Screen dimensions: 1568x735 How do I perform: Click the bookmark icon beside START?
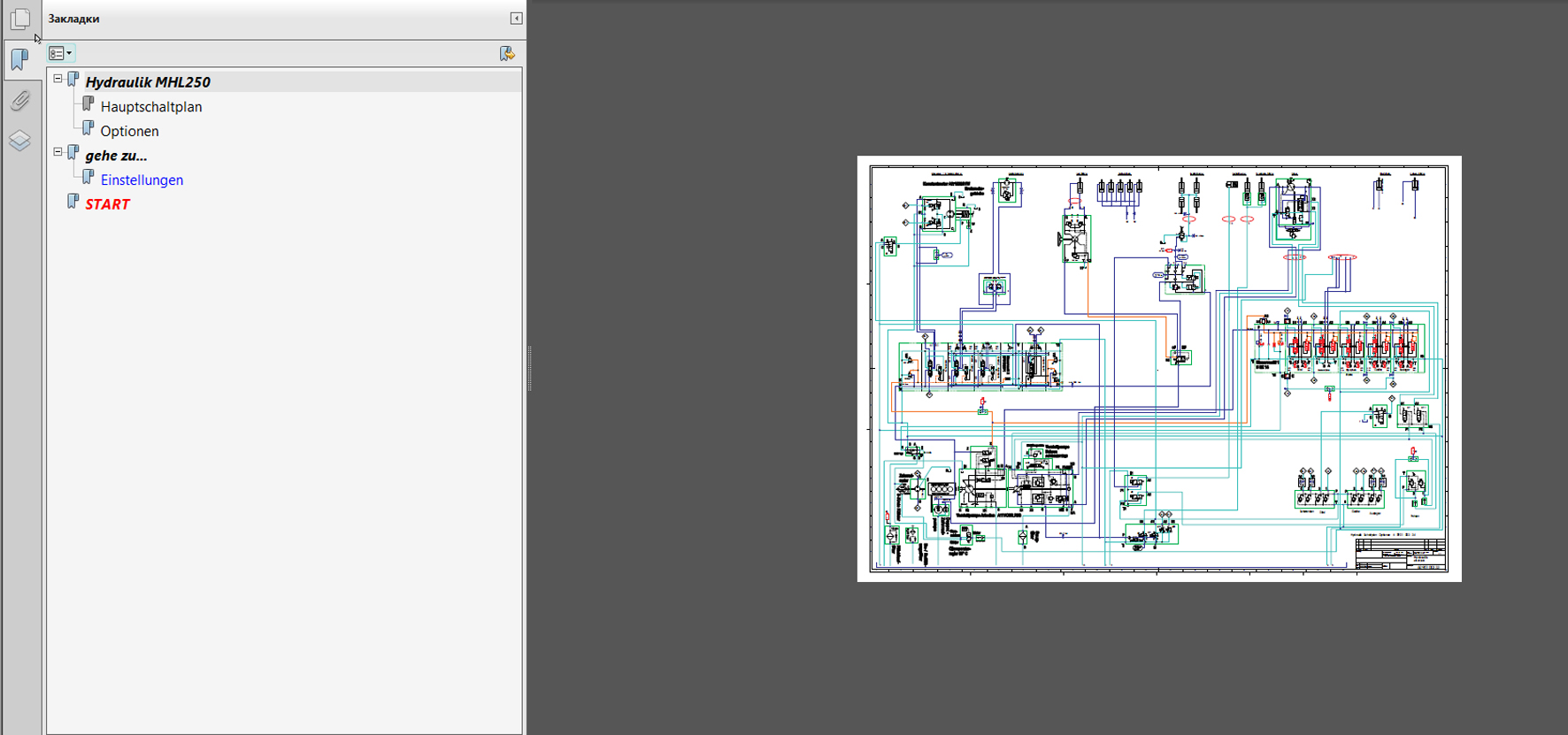(73, 203)
